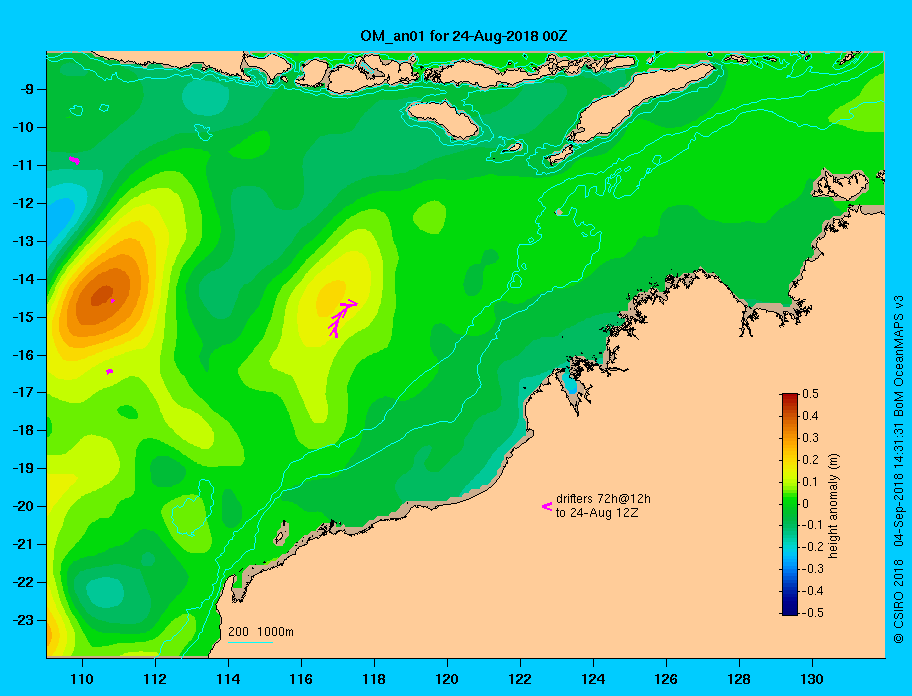
Task: Click the green midpoint of the colorbar at 0
Action: (790, 504)
